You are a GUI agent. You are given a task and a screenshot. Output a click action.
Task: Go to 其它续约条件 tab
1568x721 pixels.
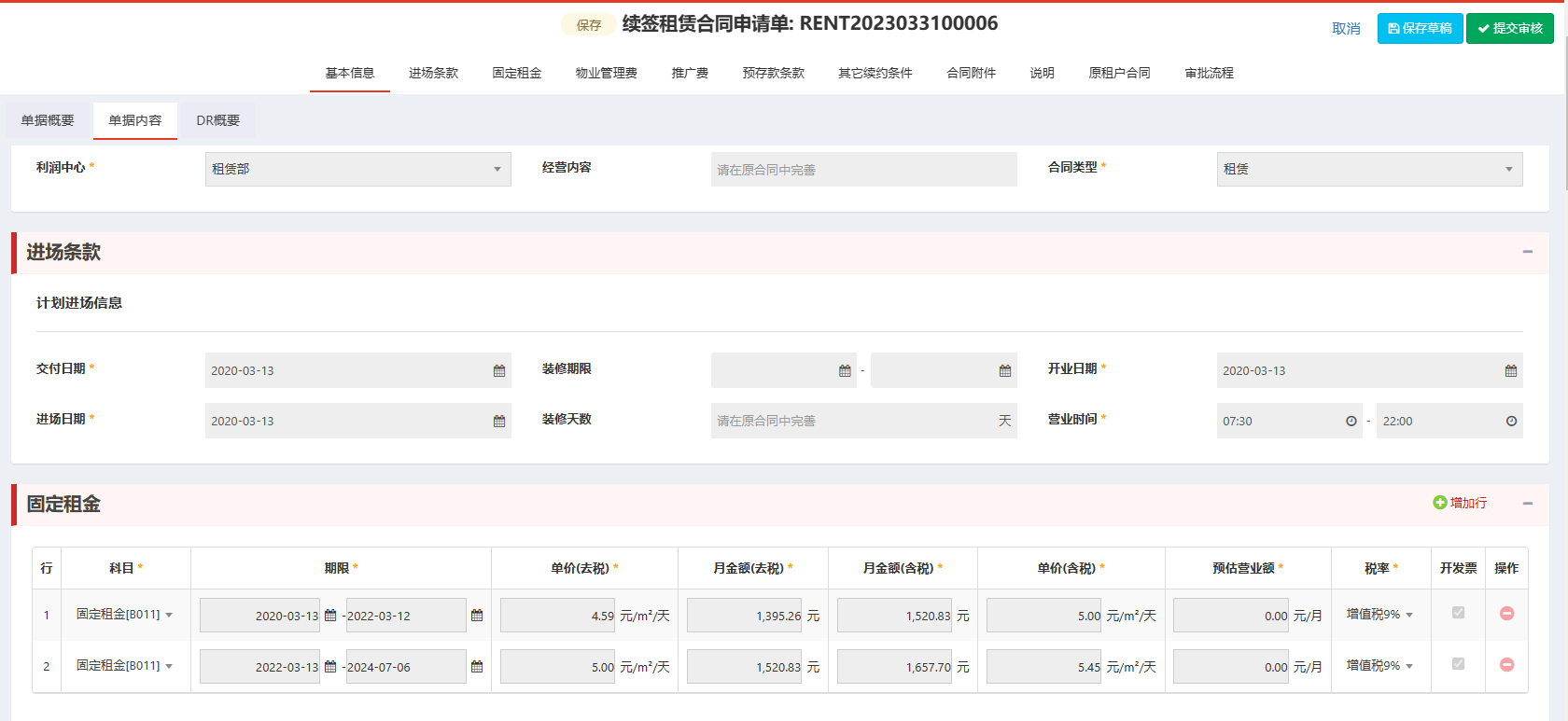click(x=875, y=73)
